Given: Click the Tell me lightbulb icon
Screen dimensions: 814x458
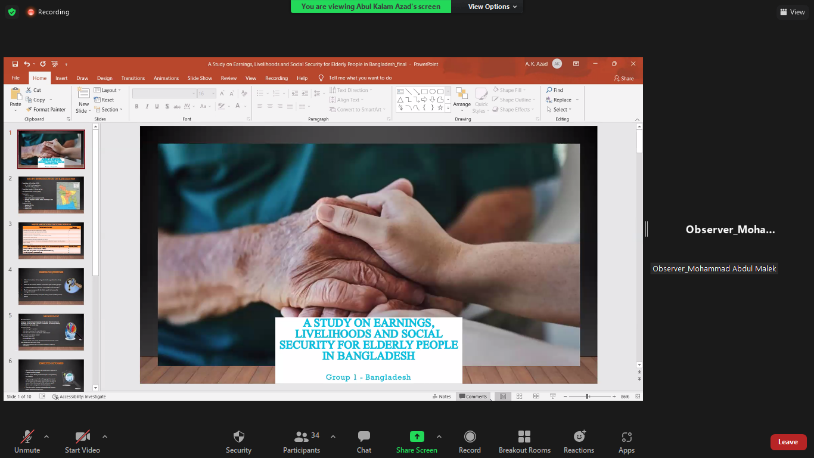Looking at the screenshot, I should click(x=321, y=78).
